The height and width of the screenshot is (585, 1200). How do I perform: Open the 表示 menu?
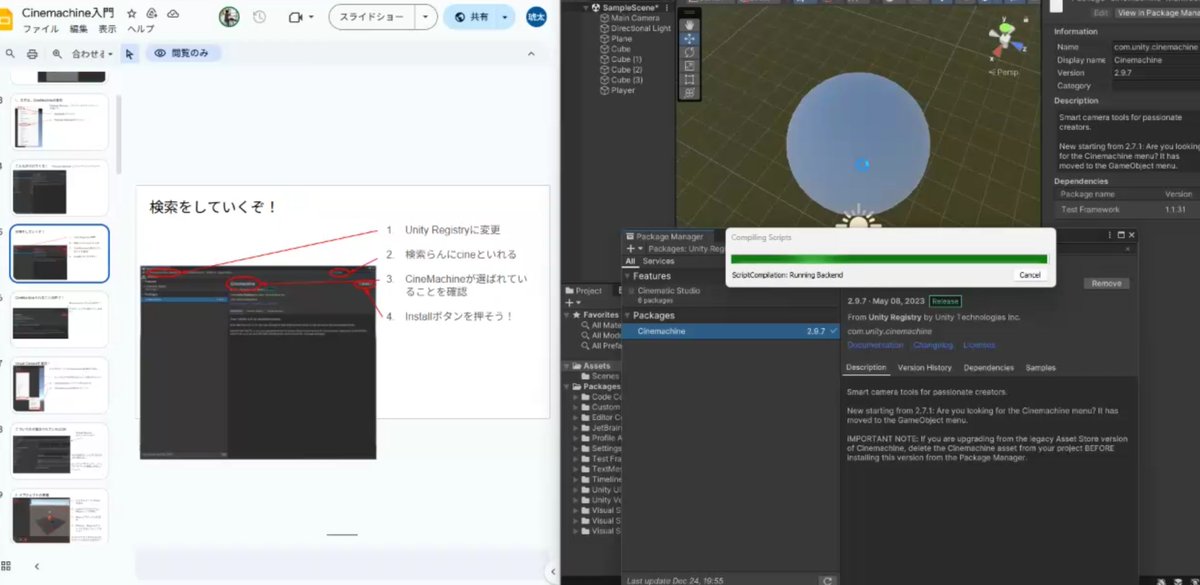(108, 29)
